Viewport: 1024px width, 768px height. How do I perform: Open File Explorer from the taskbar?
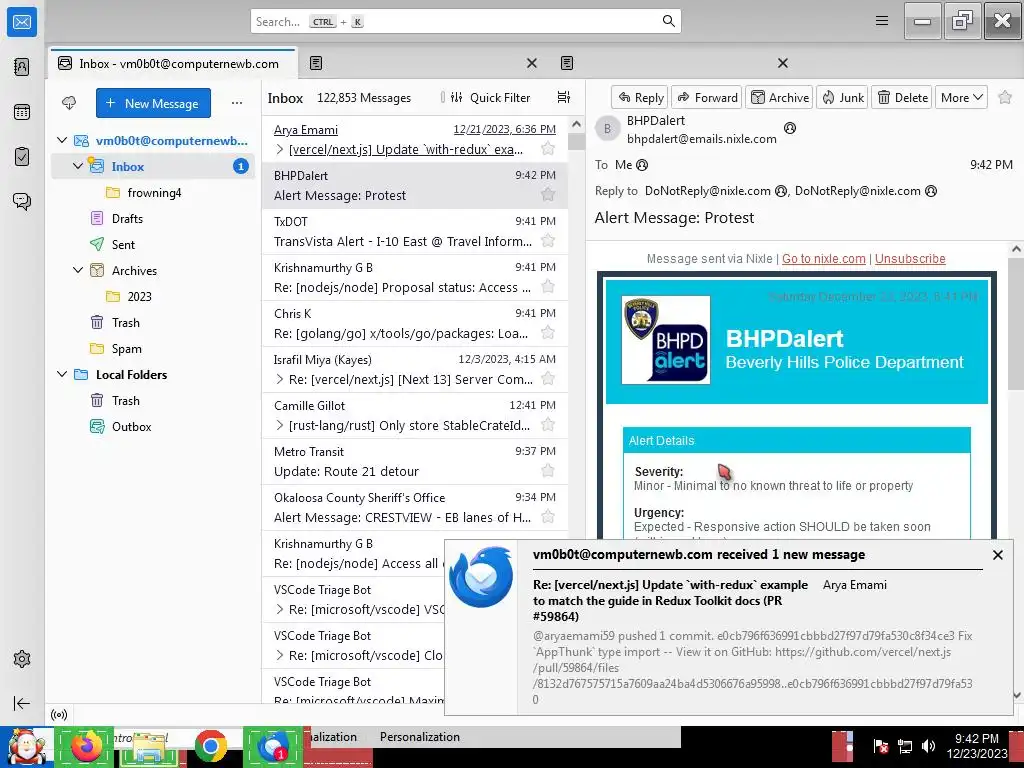click(x=148, y=746)
